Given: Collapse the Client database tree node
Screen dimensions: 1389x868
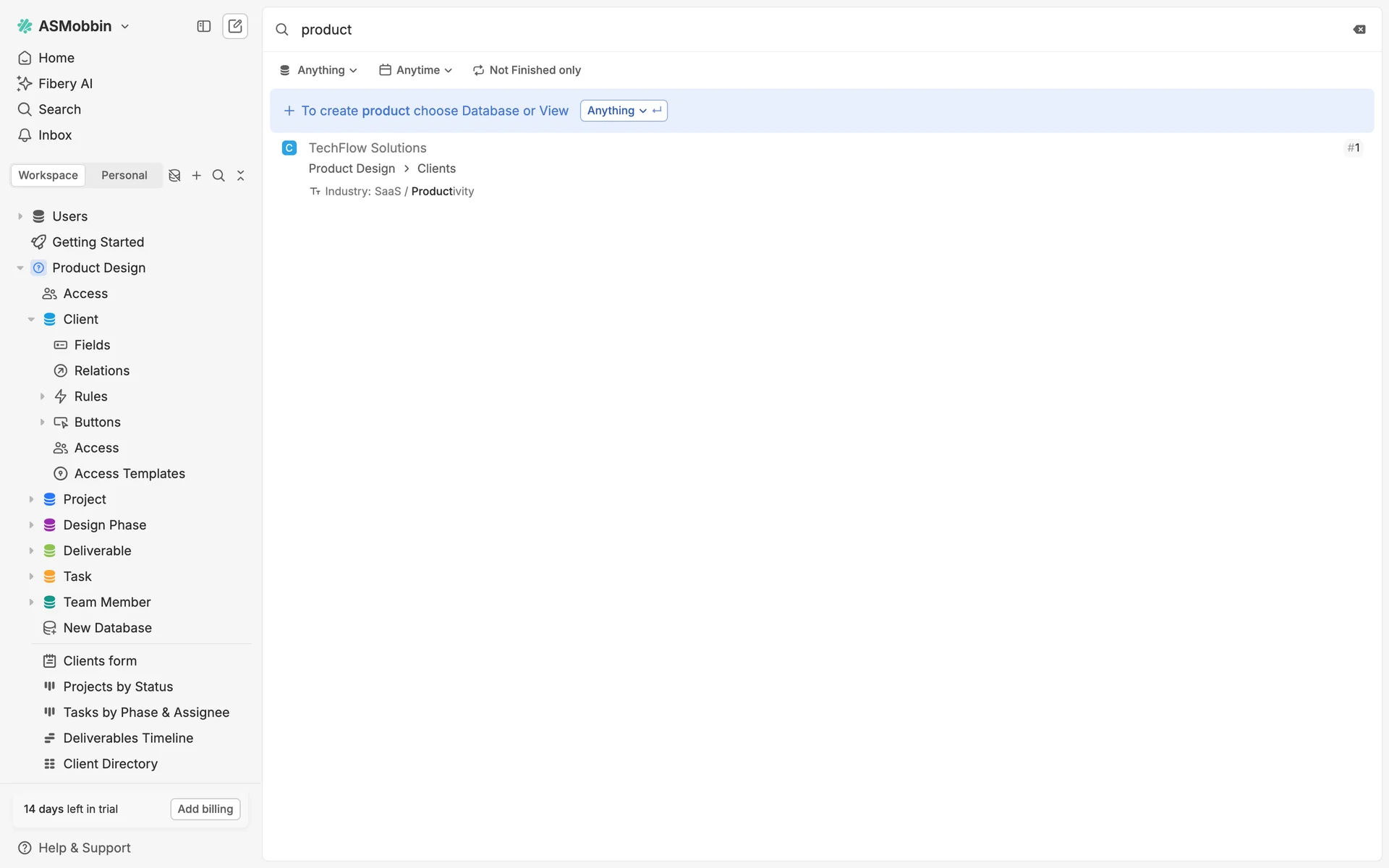Looking at the screenshot, I should click(31, 319).
